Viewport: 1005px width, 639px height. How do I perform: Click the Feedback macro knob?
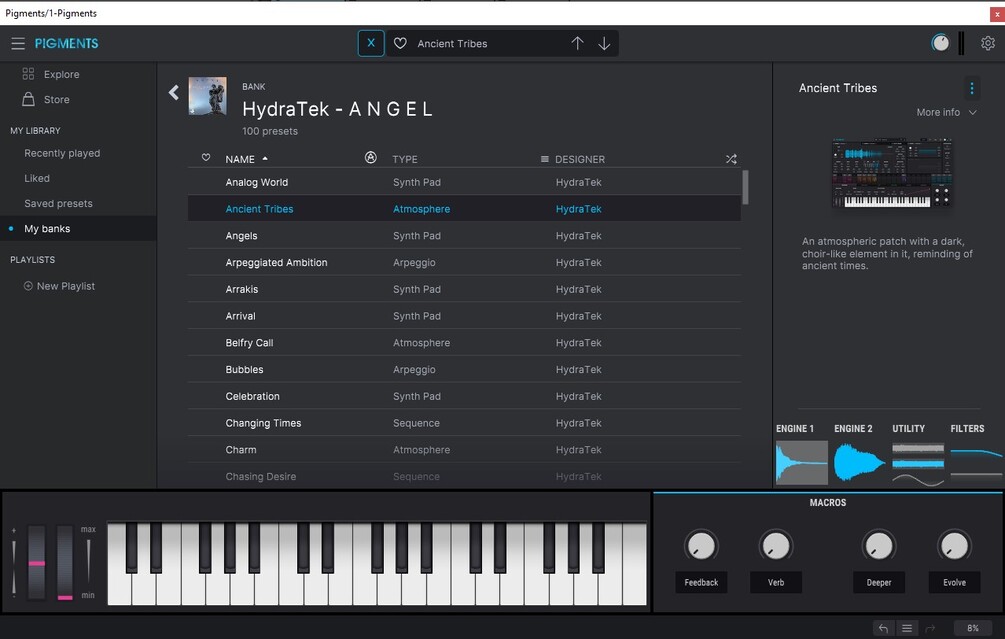(x=701, y=546)
